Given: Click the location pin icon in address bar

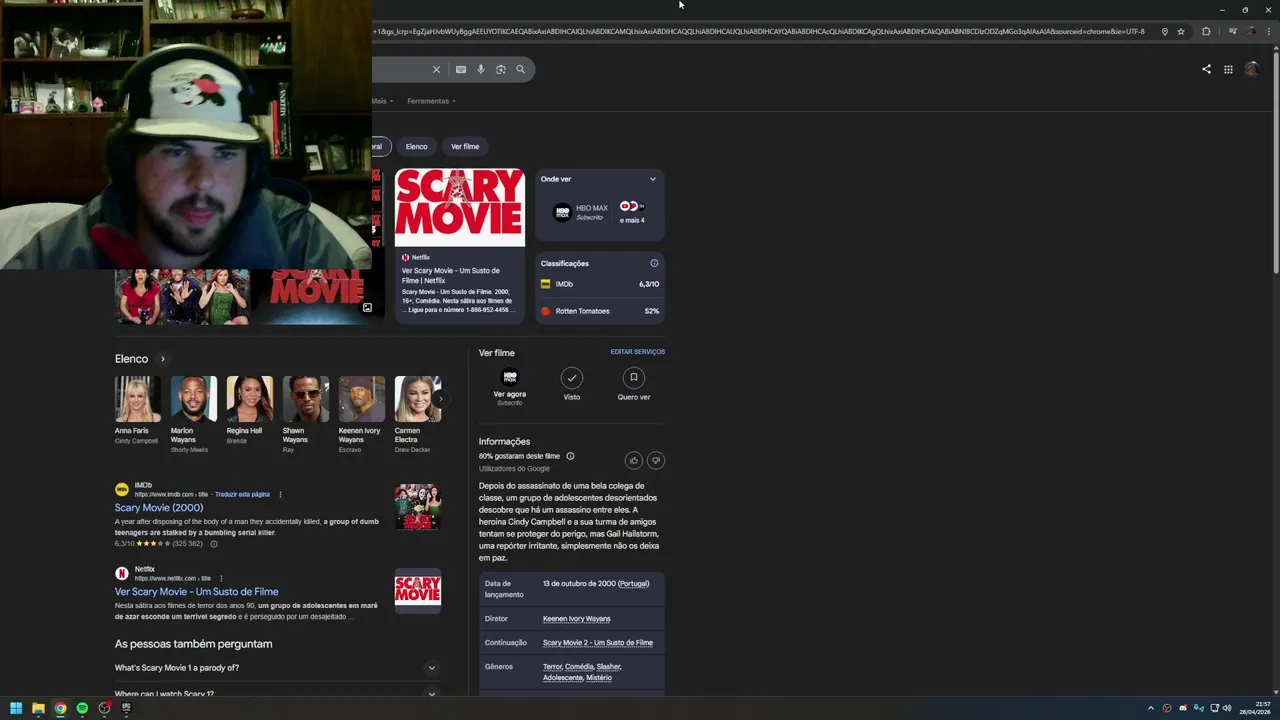Looking at the screenshot, I should (1164, 31).
